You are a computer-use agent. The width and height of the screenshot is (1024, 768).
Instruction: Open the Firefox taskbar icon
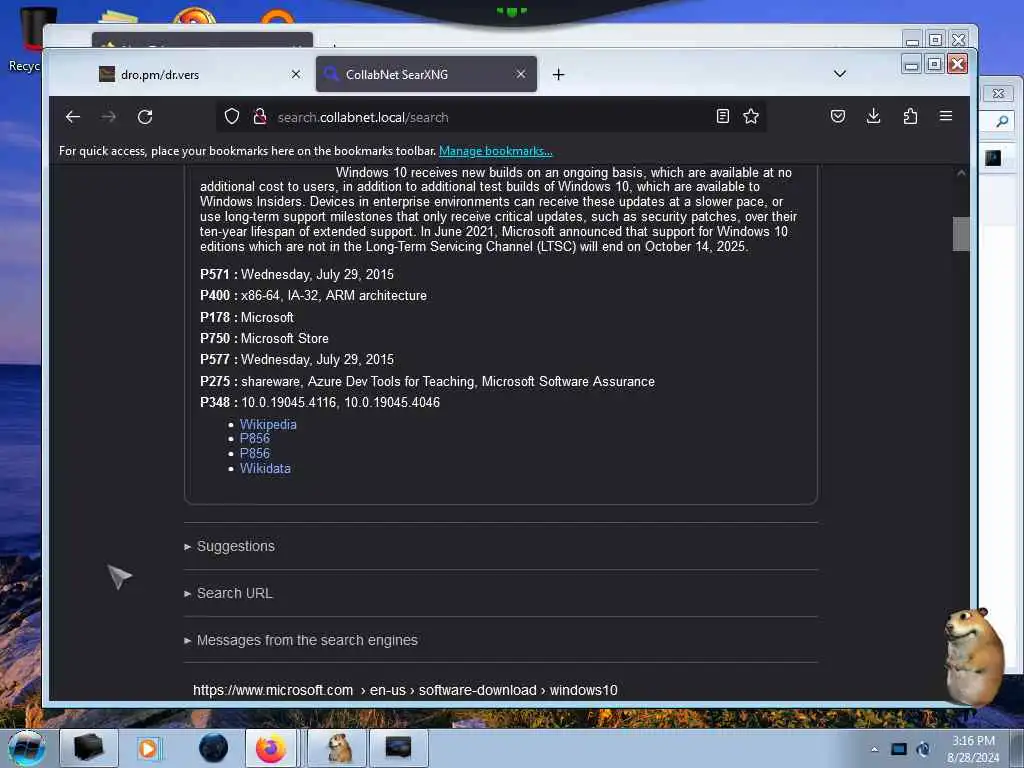[270, 748]
